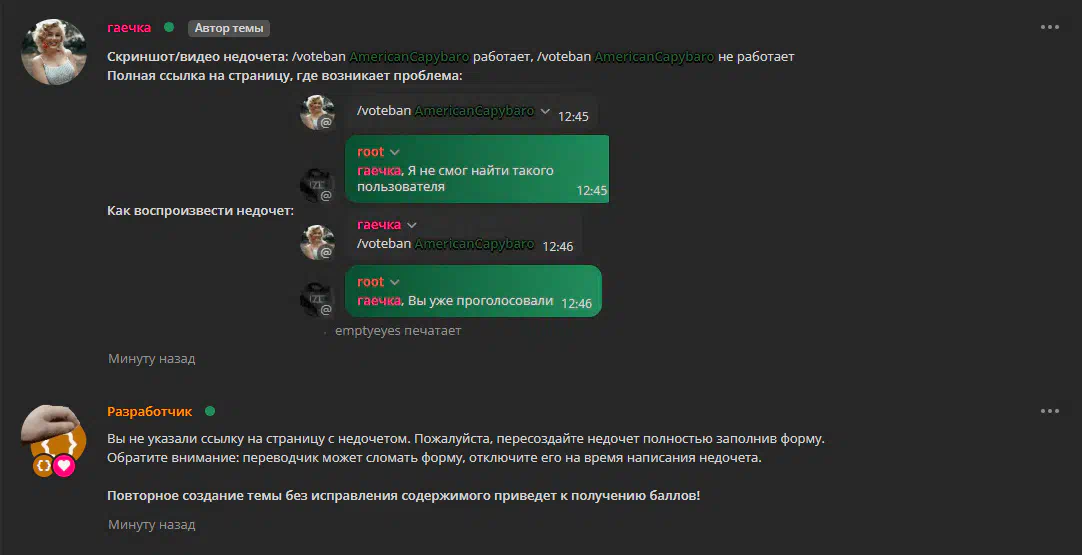
Task: Open гаечка's profile from the post header
Action: click(129, 28)
